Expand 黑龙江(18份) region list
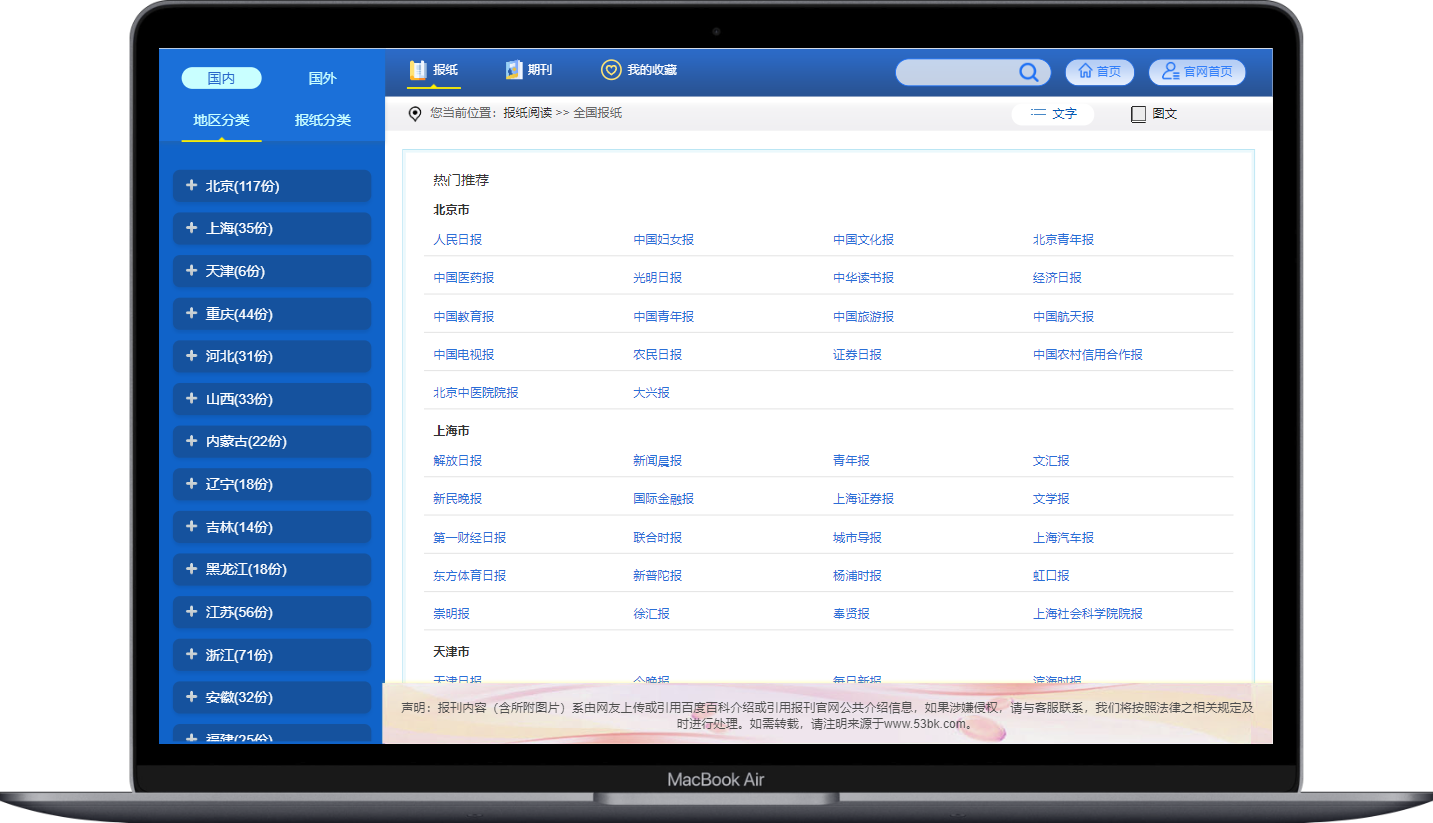The image size is (1433, 823). (x=272, y=569)
